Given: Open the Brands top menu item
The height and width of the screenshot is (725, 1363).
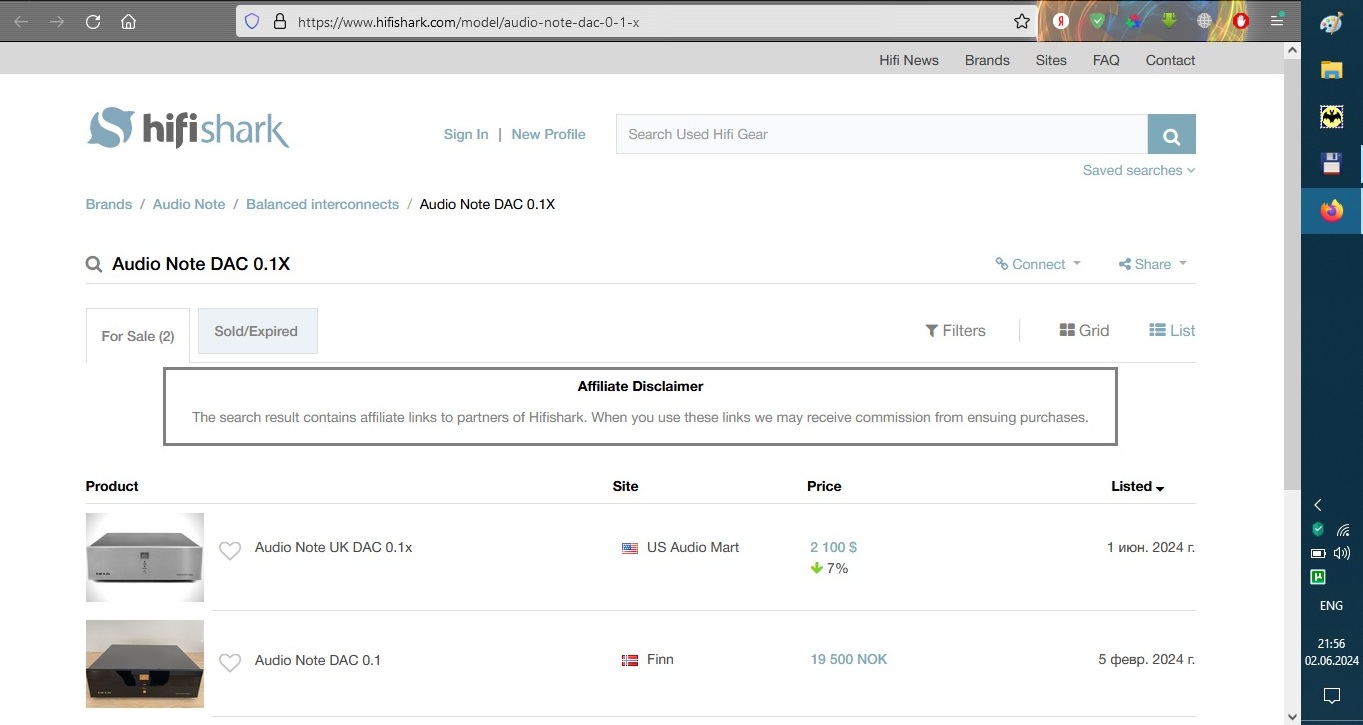Looking at the screenshot, I should (x=987, y=60).
